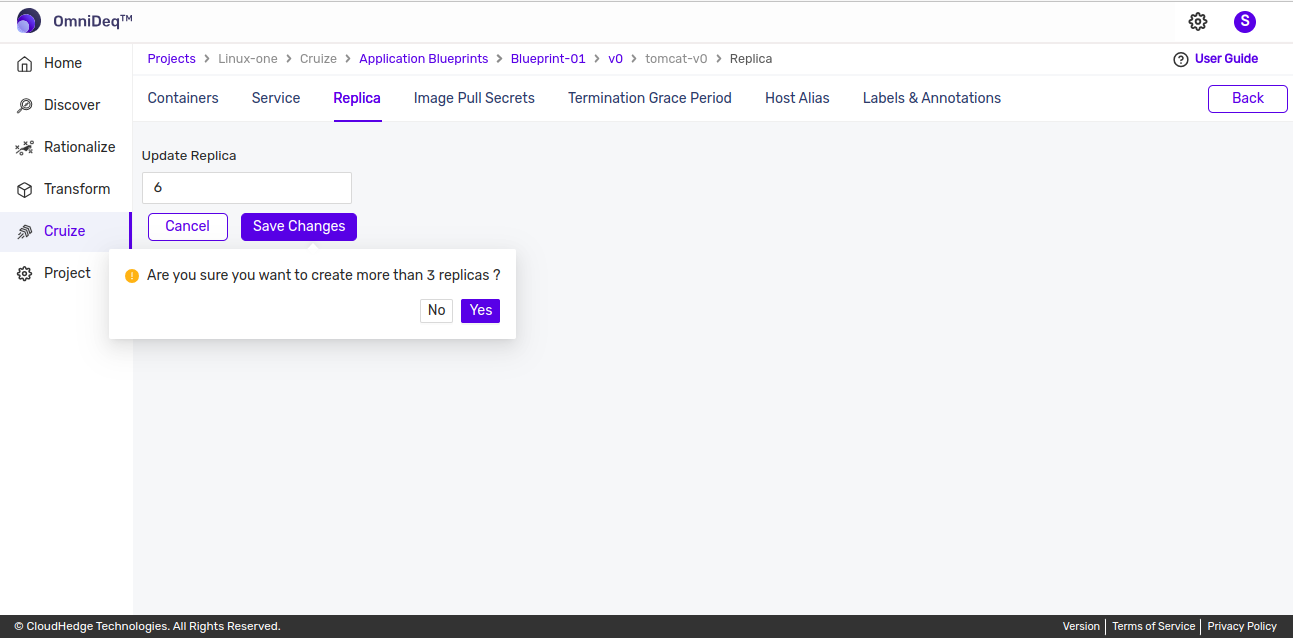Open the user avatar S menu
The image size is (1293, 638).
(1245, 21)
